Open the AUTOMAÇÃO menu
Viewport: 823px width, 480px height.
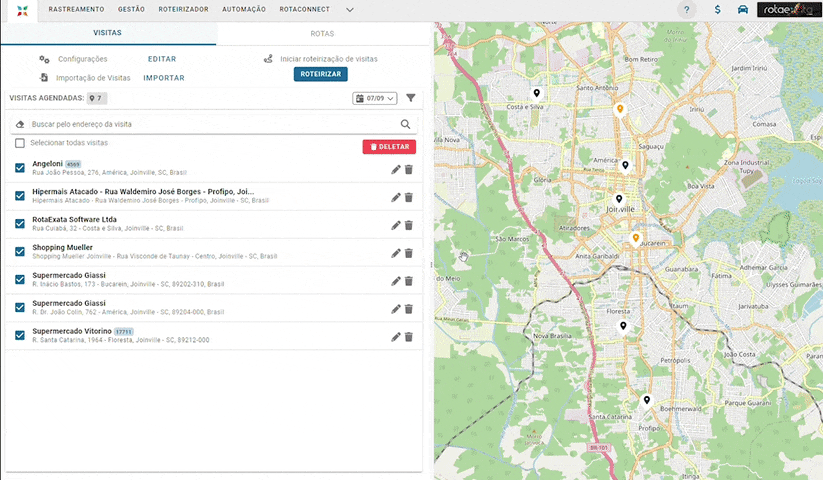tap(244, 9)
